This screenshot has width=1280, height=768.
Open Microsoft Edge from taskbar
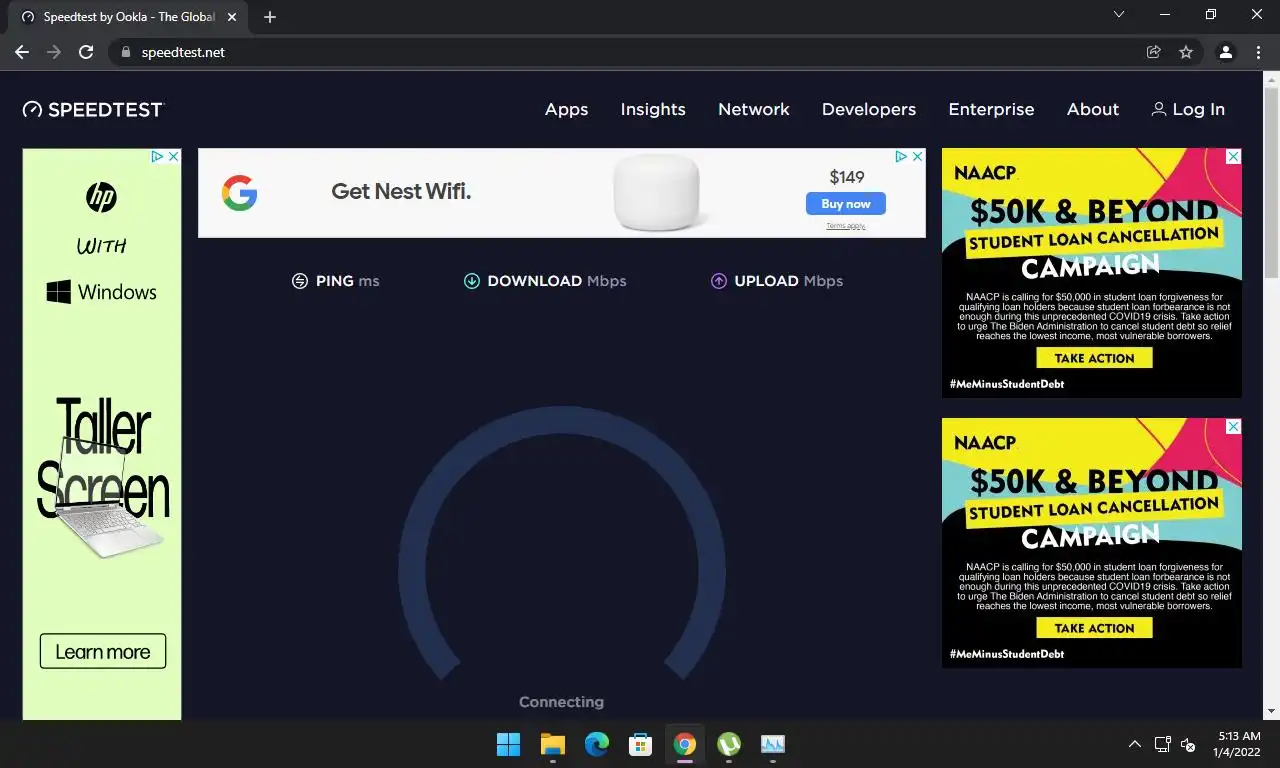click(597, 744)
